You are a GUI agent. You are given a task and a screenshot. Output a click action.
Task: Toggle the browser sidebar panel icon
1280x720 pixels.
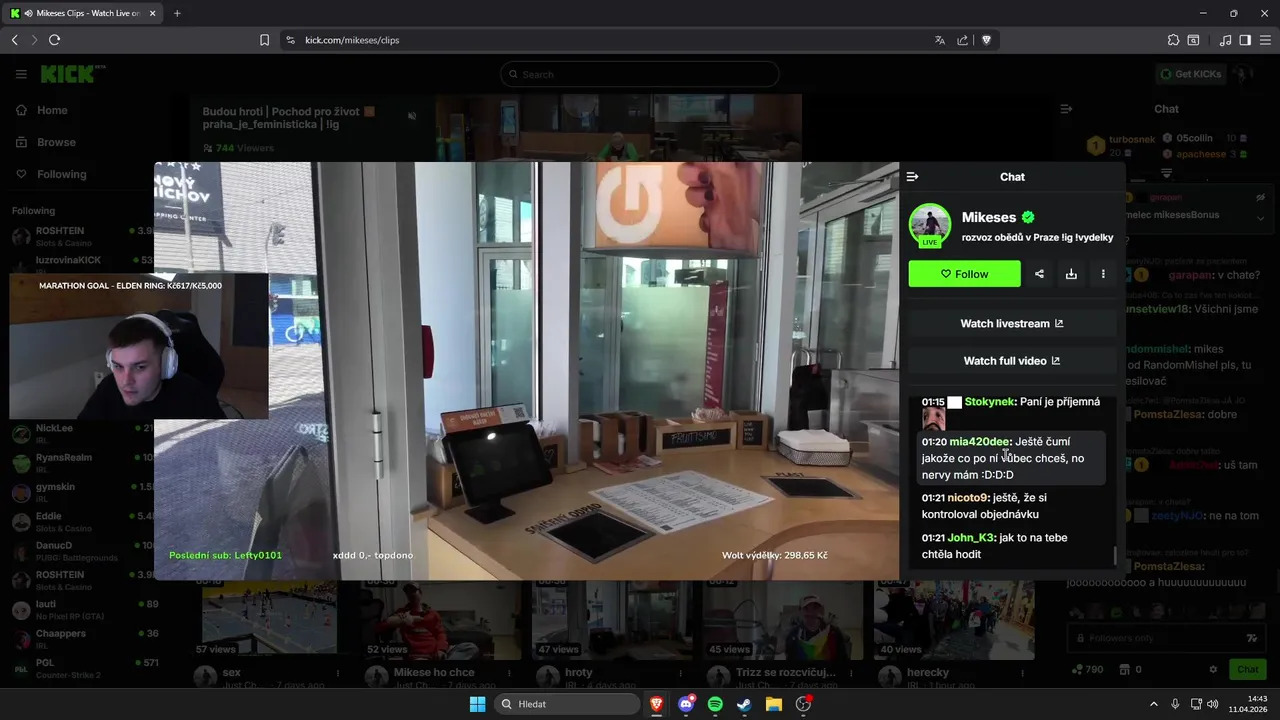[1245, 40]
